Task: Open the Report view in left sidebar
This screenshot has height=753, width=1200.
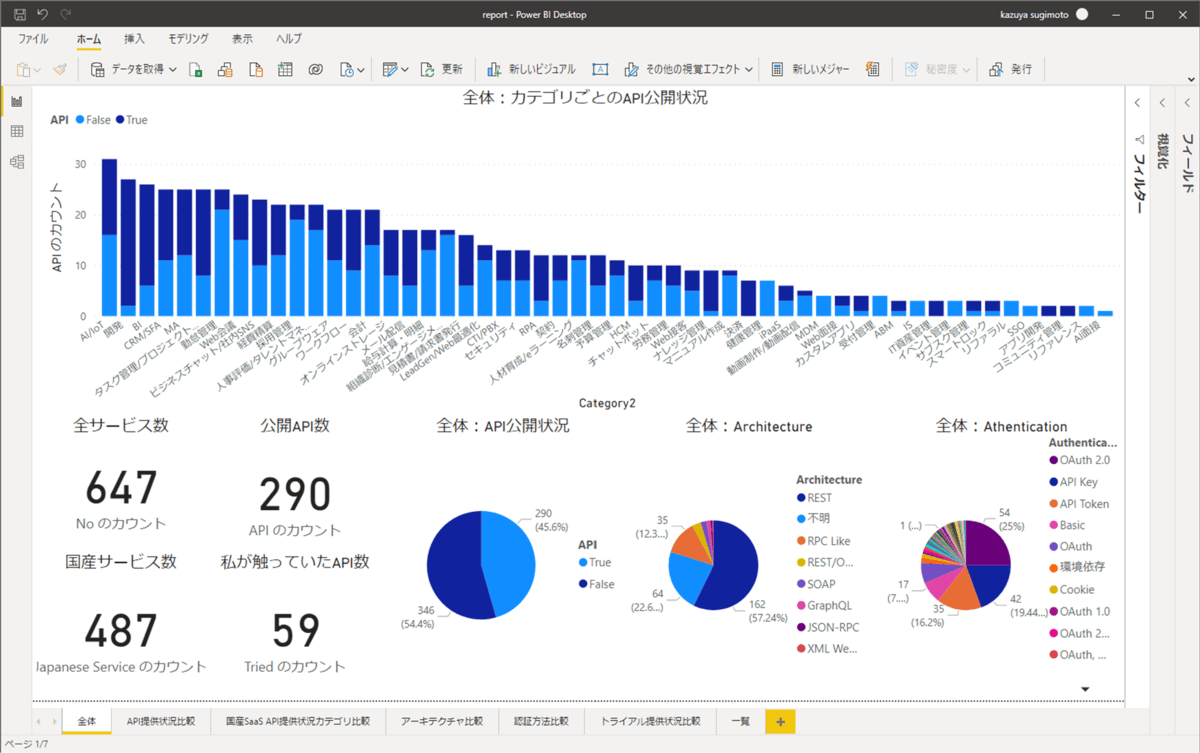Action: pyautogui.click(x=17, y=101)
